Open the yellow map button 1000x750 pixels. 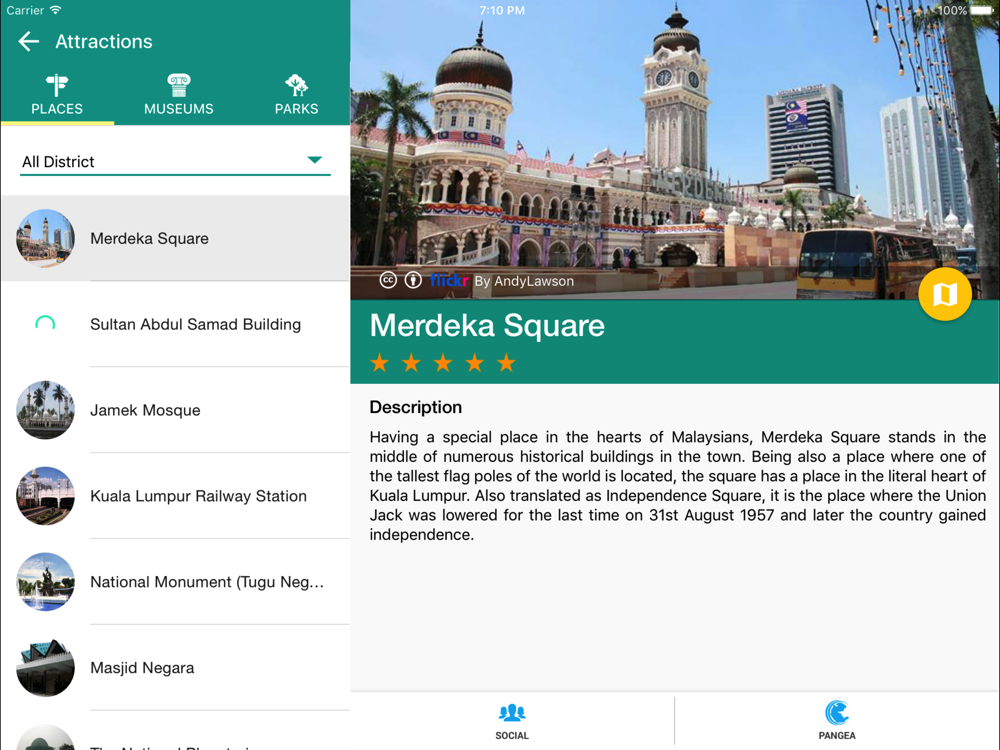[x=945, y=294]
